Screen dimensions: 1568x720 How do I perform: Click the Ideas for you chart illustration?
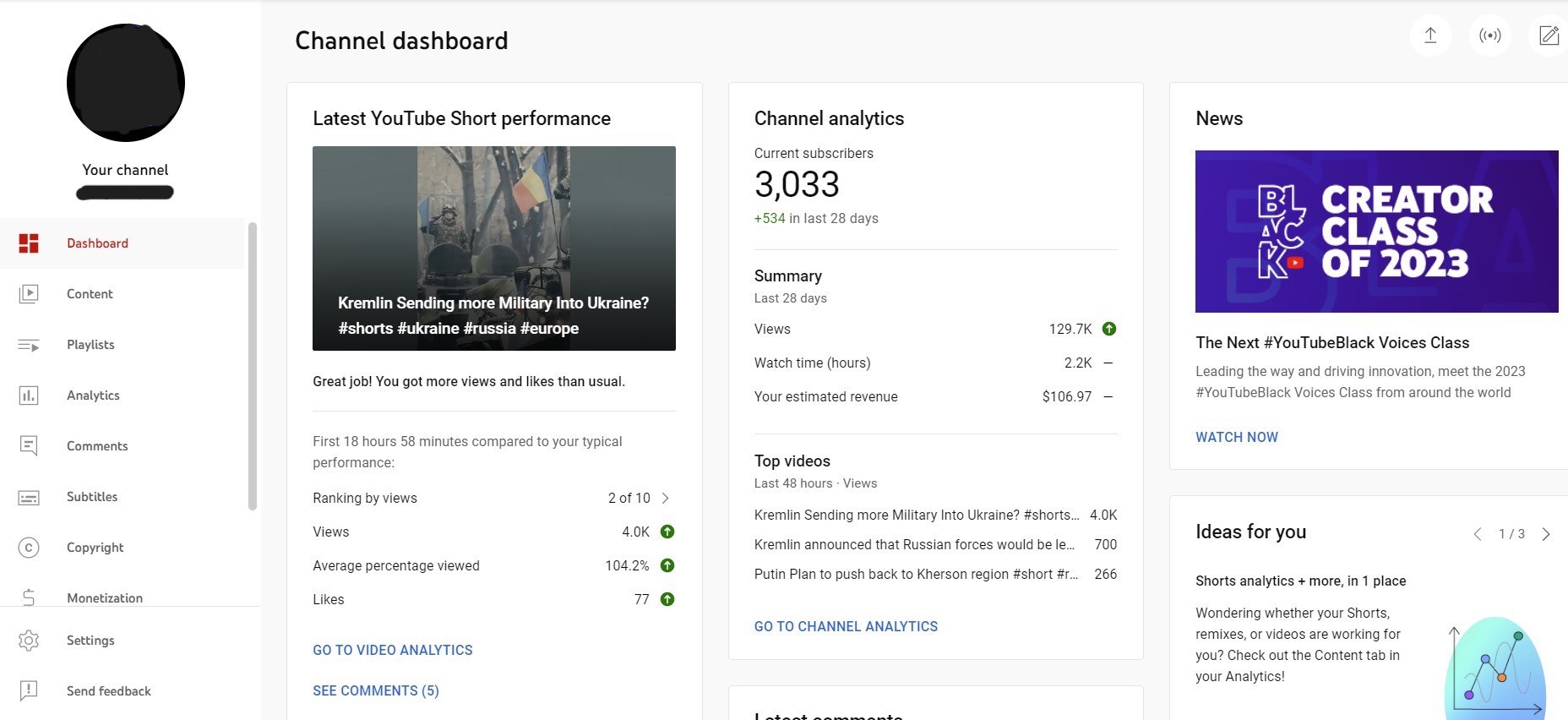pyautogui.click(x=1495, y=669)
